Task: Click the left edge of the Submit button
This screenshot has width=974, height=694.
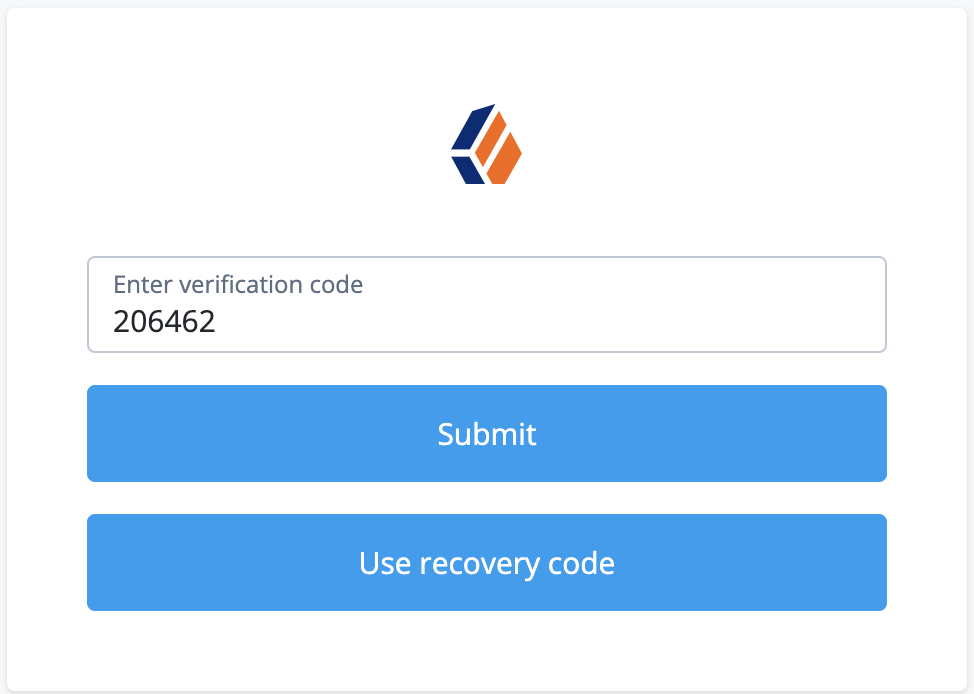Action: pos(102,433)
